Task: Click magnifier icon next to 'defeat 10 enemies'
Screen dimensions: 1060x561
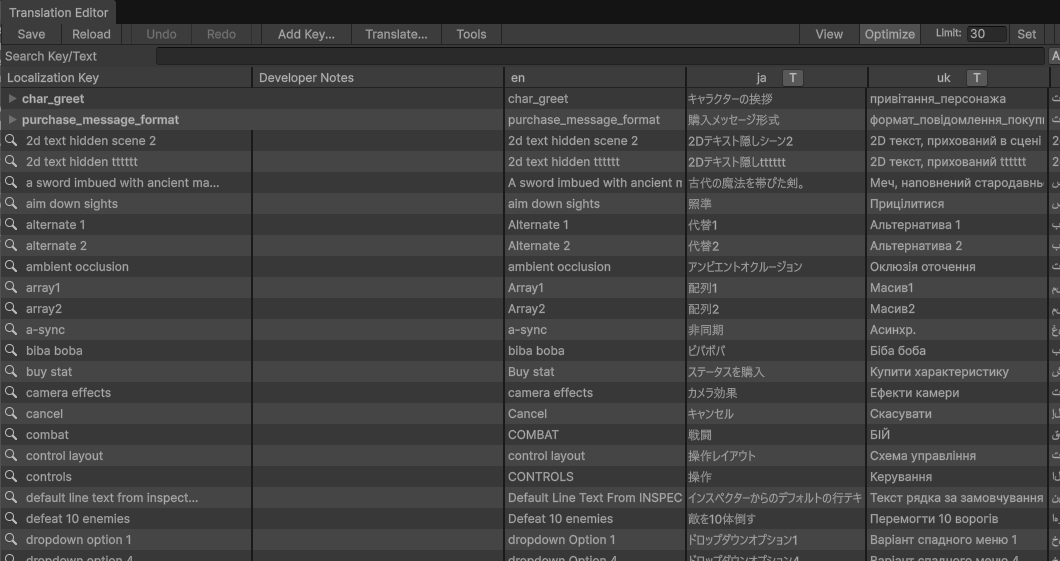Action: coord(12,519)
